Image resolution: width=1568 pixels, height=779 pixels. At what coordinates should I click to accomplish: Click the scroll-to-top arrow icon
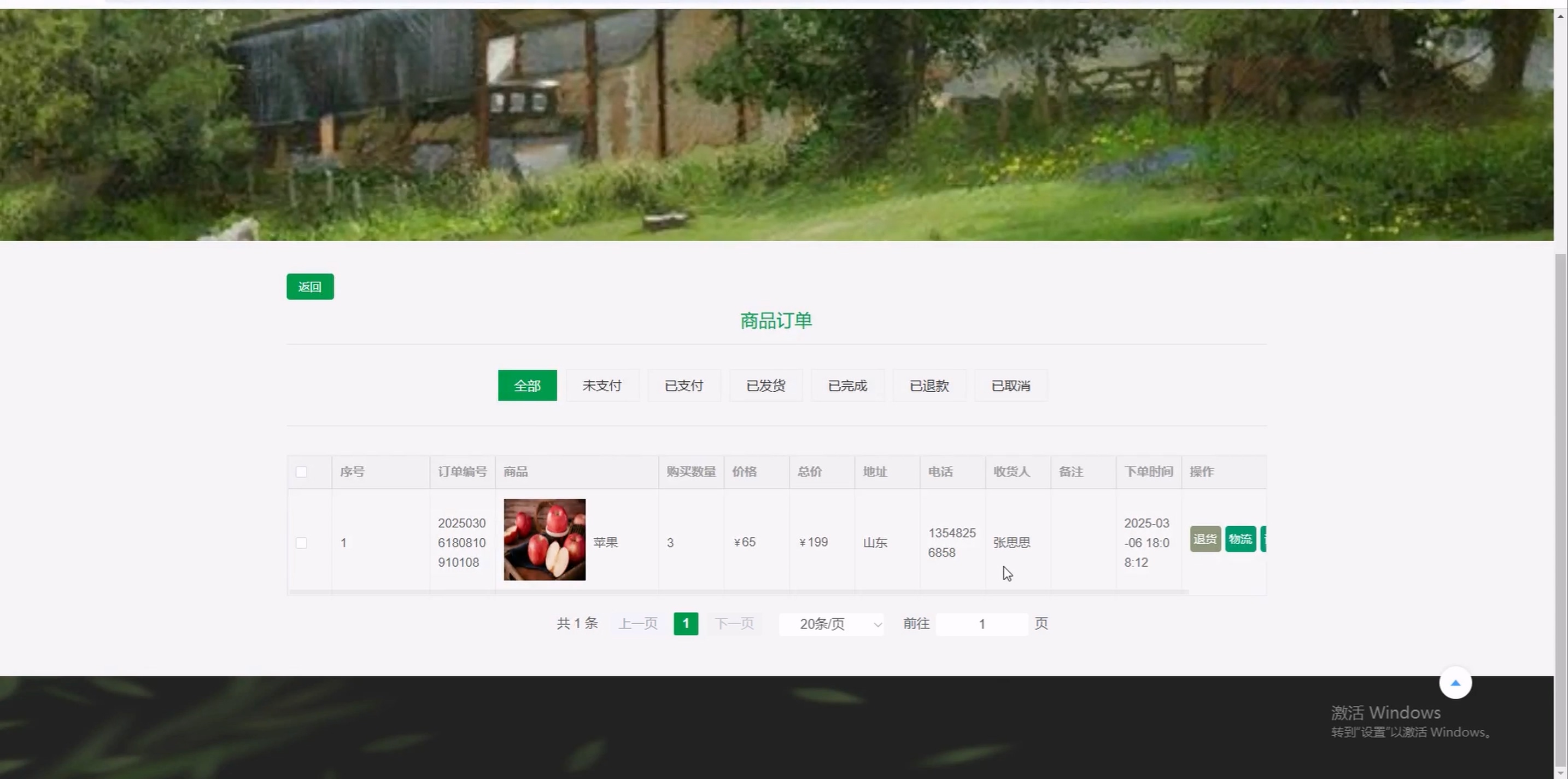click(x=1455, y=683)
